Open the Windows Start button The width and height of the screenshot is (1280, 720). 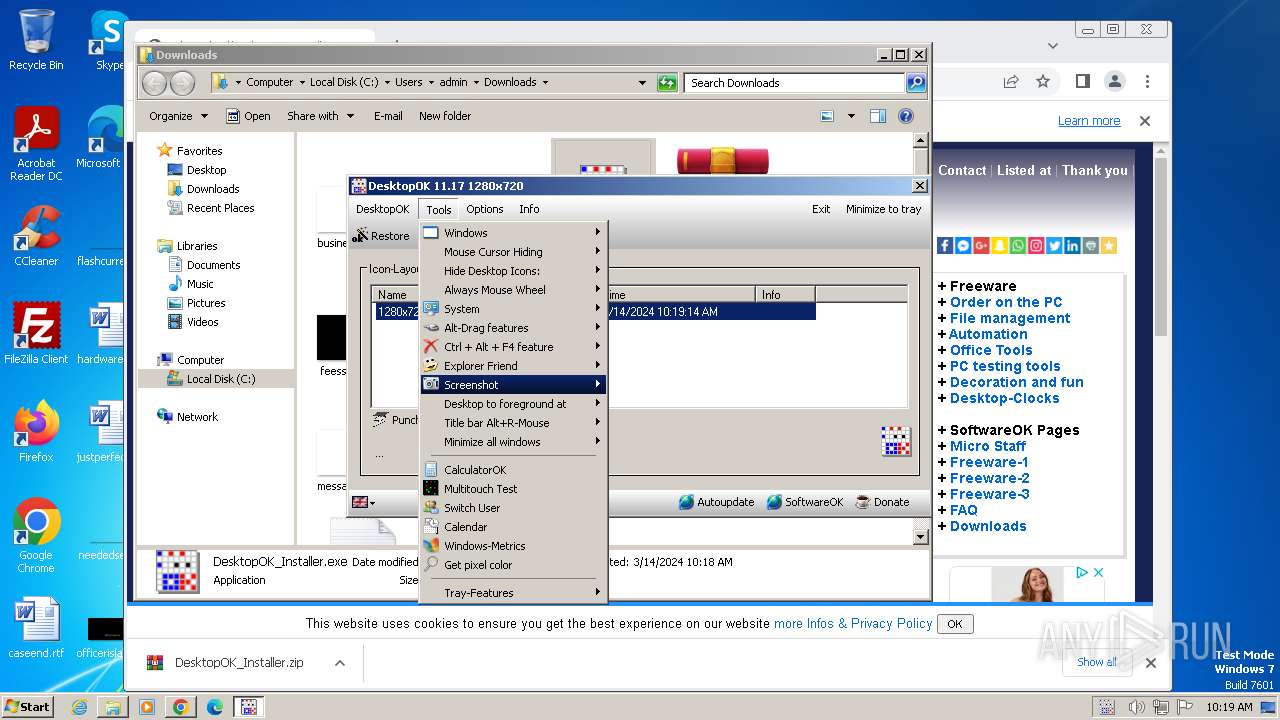click(27, 706)
